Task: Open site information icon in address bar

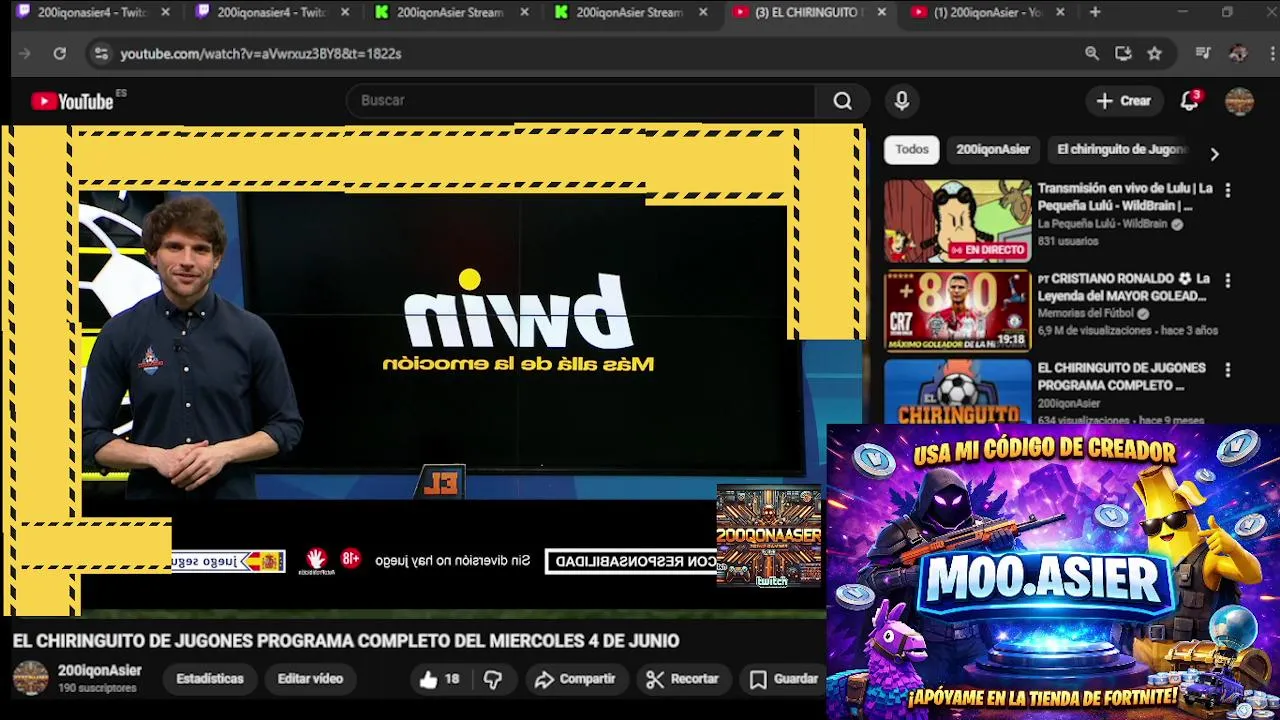Action: [x=100, y=53]
